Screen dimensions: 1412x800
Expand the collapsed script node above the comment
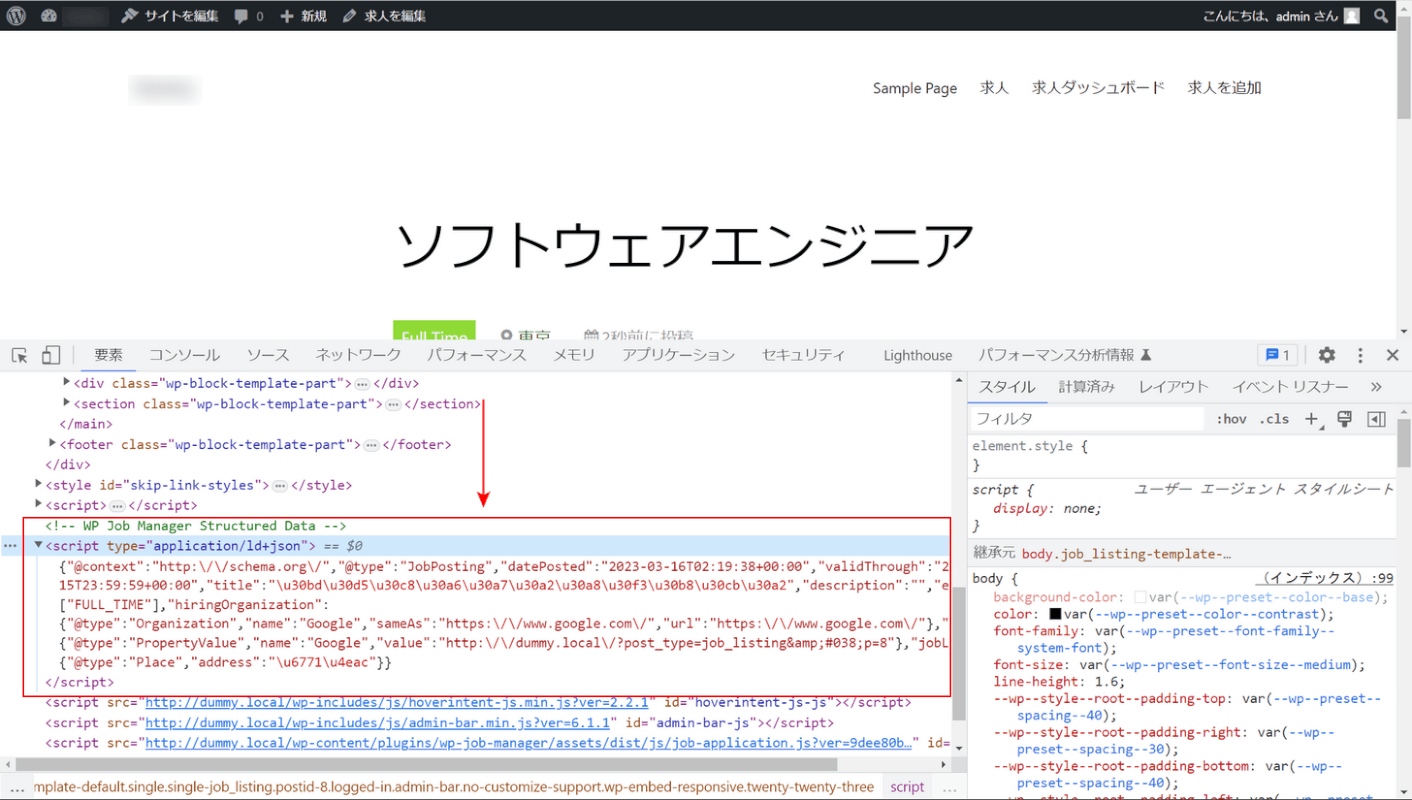pos(39,504)
